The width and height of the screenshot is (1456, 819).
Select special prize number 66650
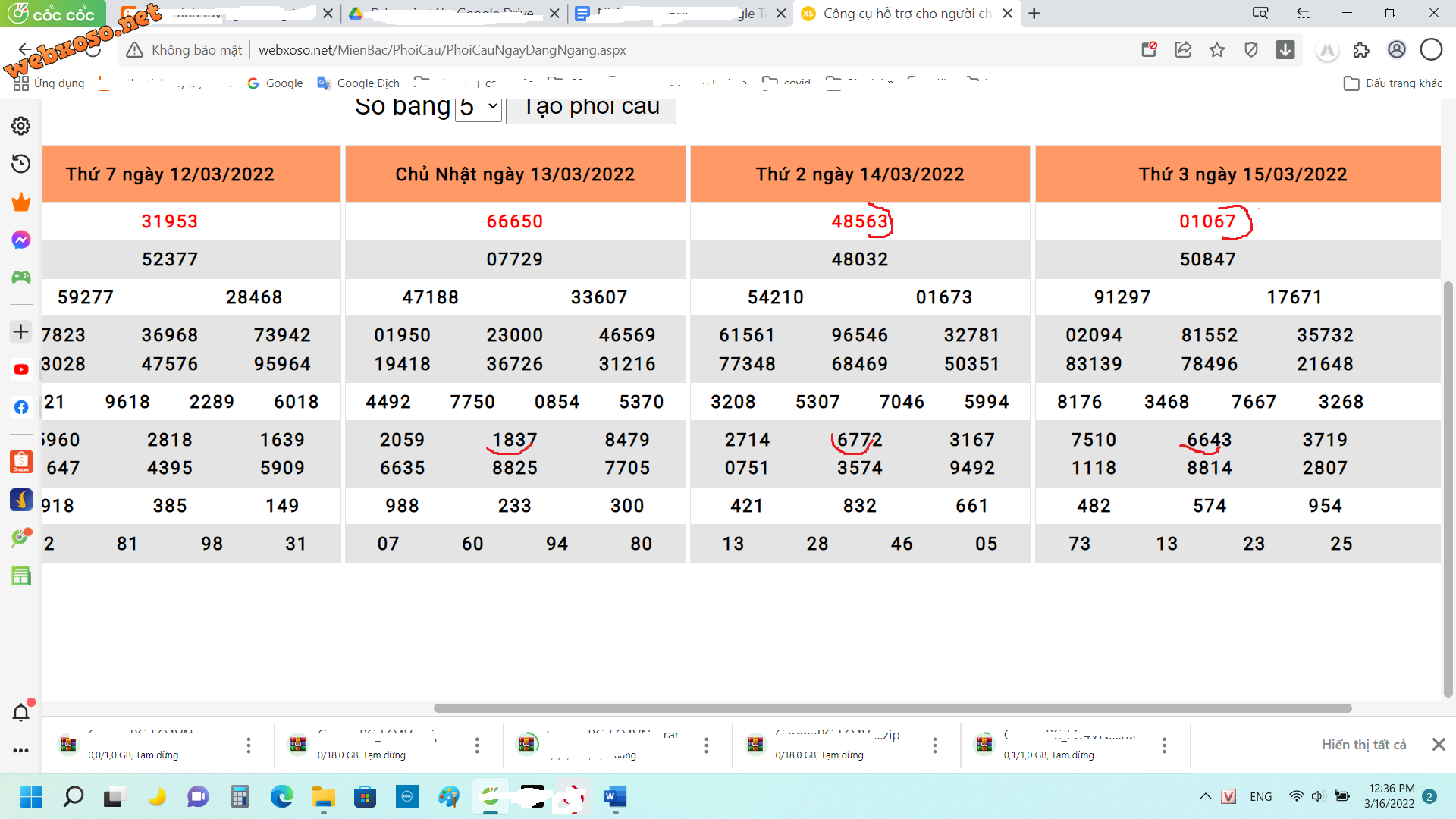tap(515, 221)
